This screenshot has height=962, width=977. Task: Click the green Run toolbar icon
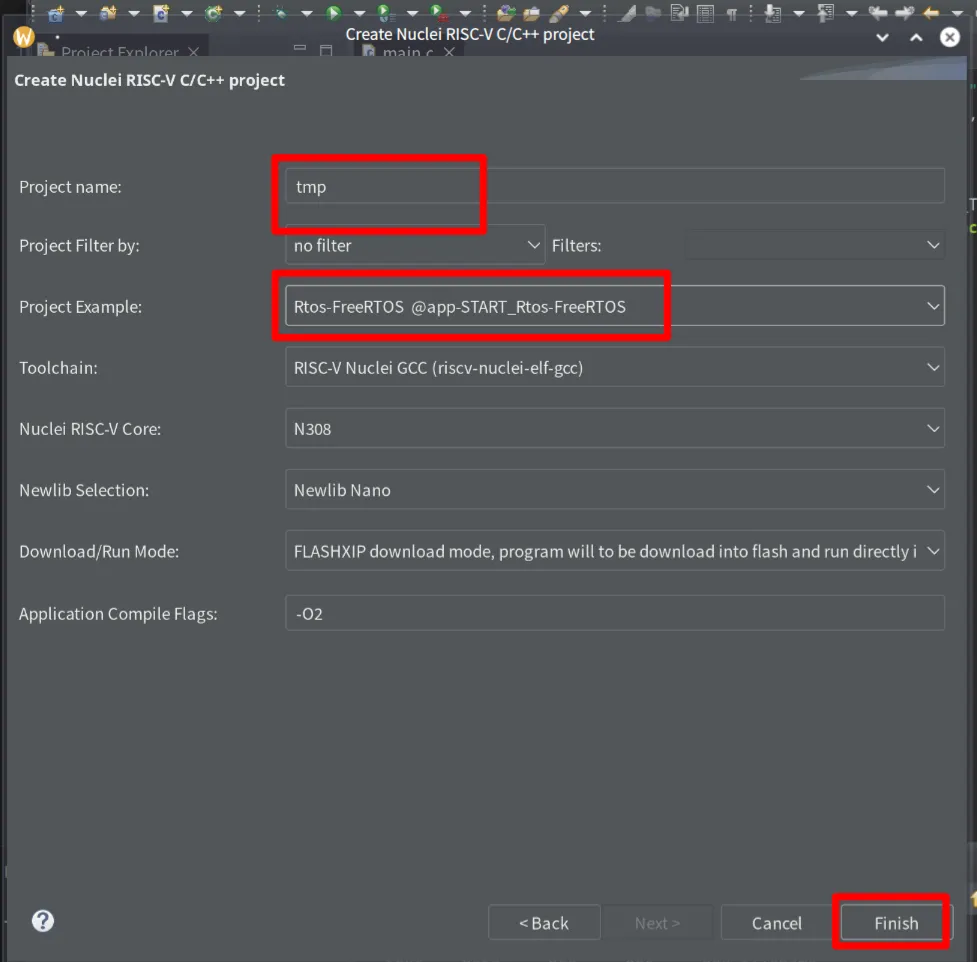[x=334, y=13]
